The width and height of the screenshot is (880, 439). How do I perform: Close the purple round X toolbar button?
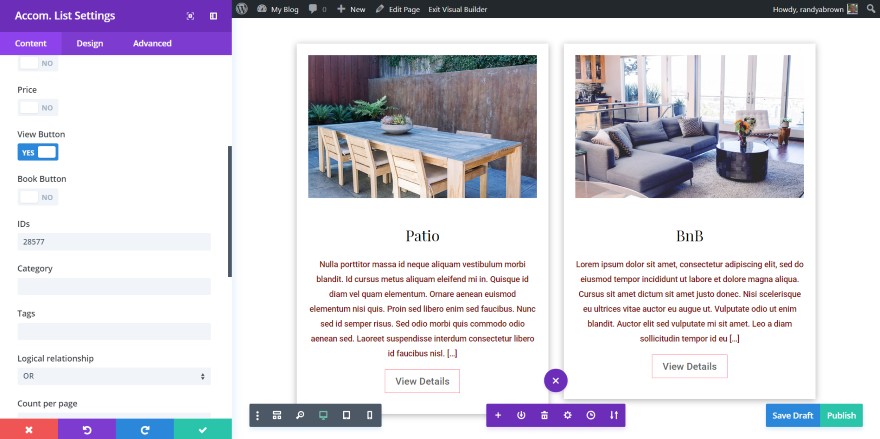coord(556,381)
